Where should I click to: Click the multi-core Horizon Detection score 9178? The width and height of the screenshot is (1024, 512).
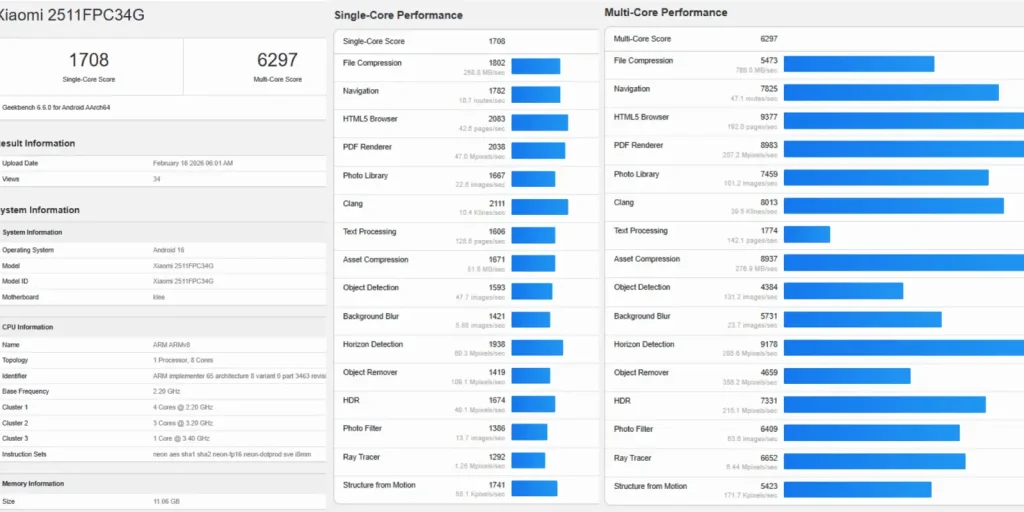coord(768,344)
